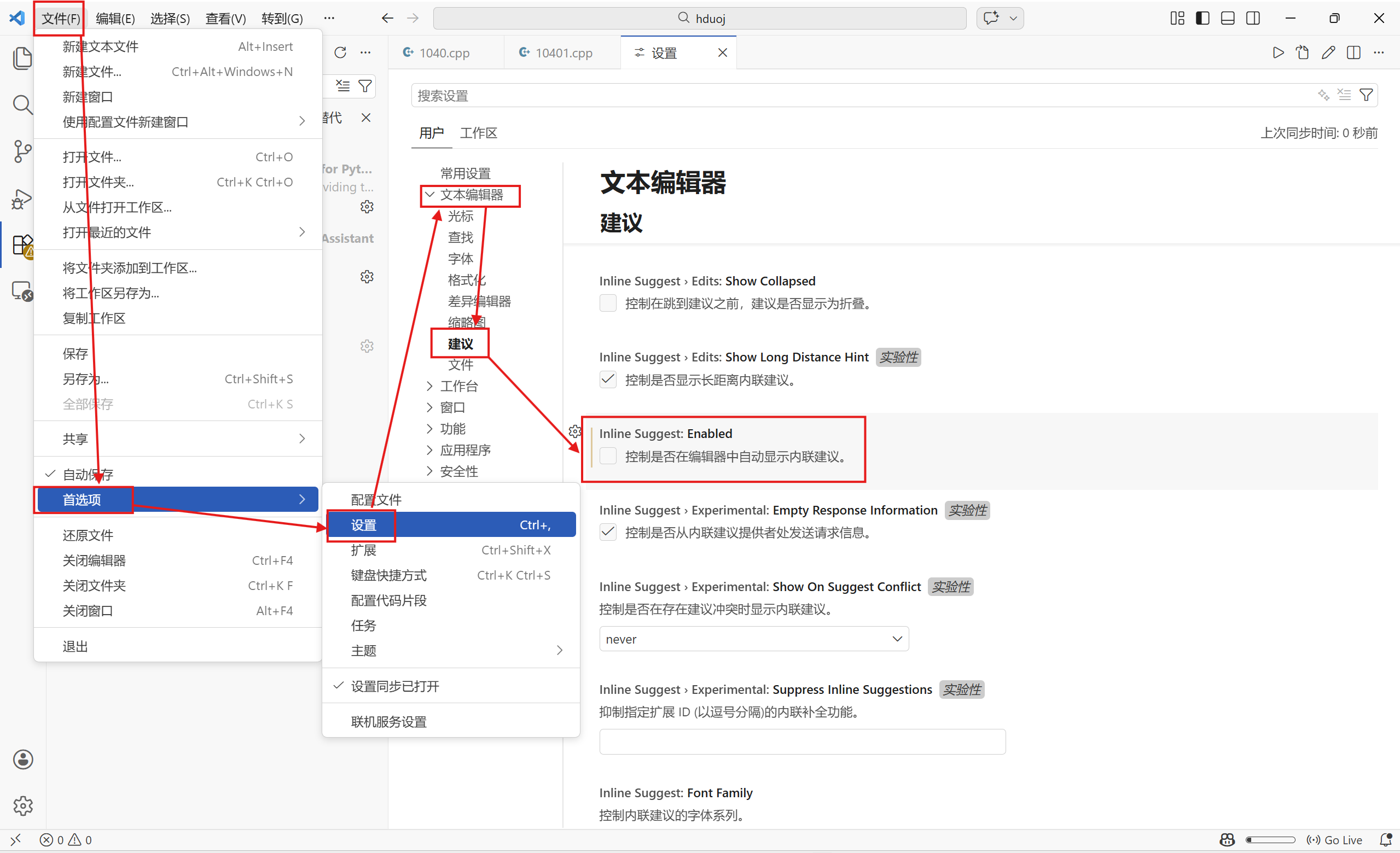The image size is (1400, 853).
Task: Enable the Inline Suggest: Enabled checkbox
Action: pyautogui.click(x=607, y=456)
